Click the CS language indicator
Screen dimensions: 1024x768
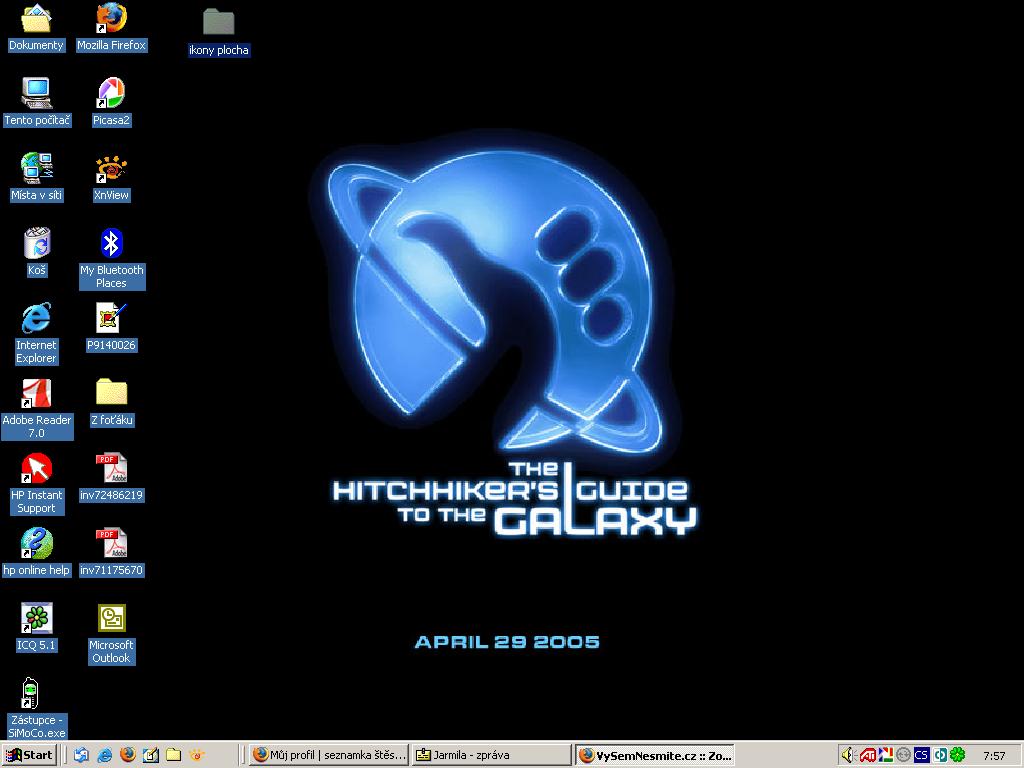click(921, 755)
